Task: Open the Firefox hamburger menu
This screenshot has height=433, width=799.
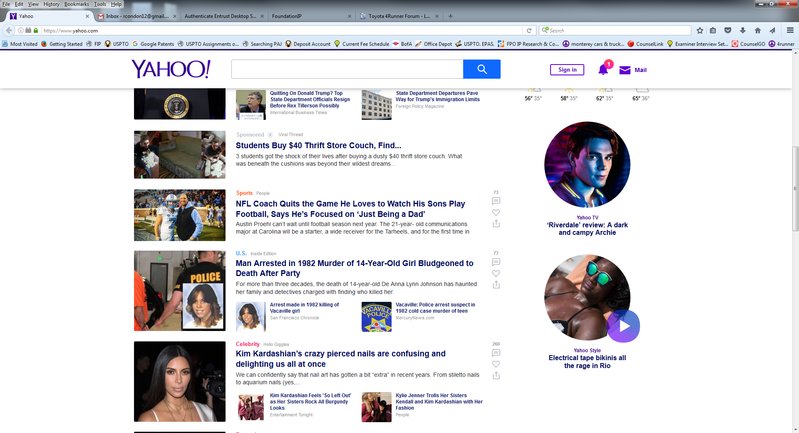Action: 790,31
